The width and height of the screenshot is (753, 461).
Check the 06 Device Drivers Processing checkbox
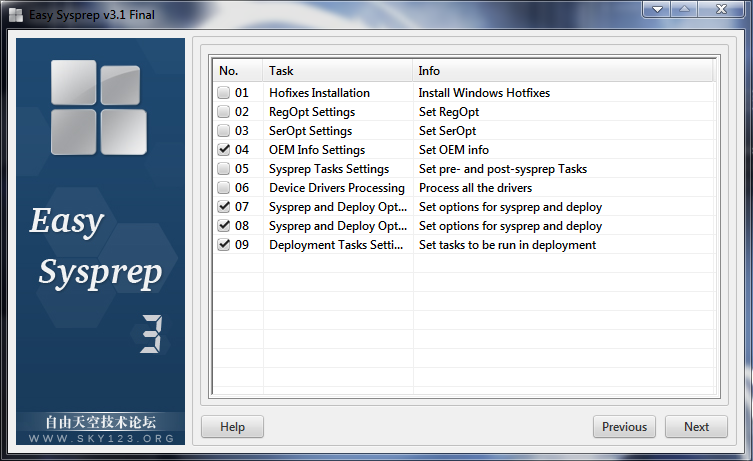223,187
